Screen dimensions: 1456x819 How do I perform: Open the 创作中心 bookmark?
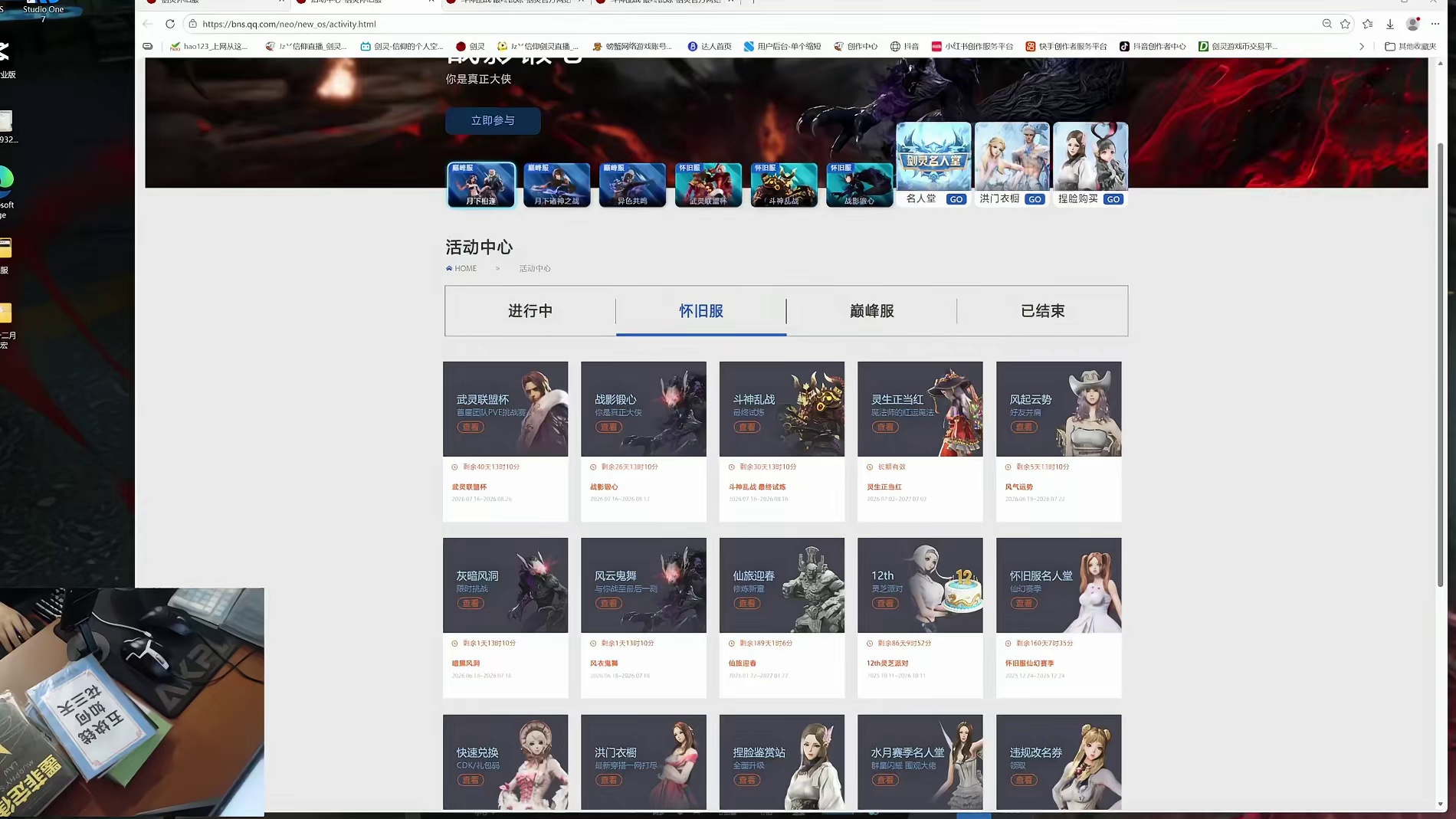pos(855,46)
